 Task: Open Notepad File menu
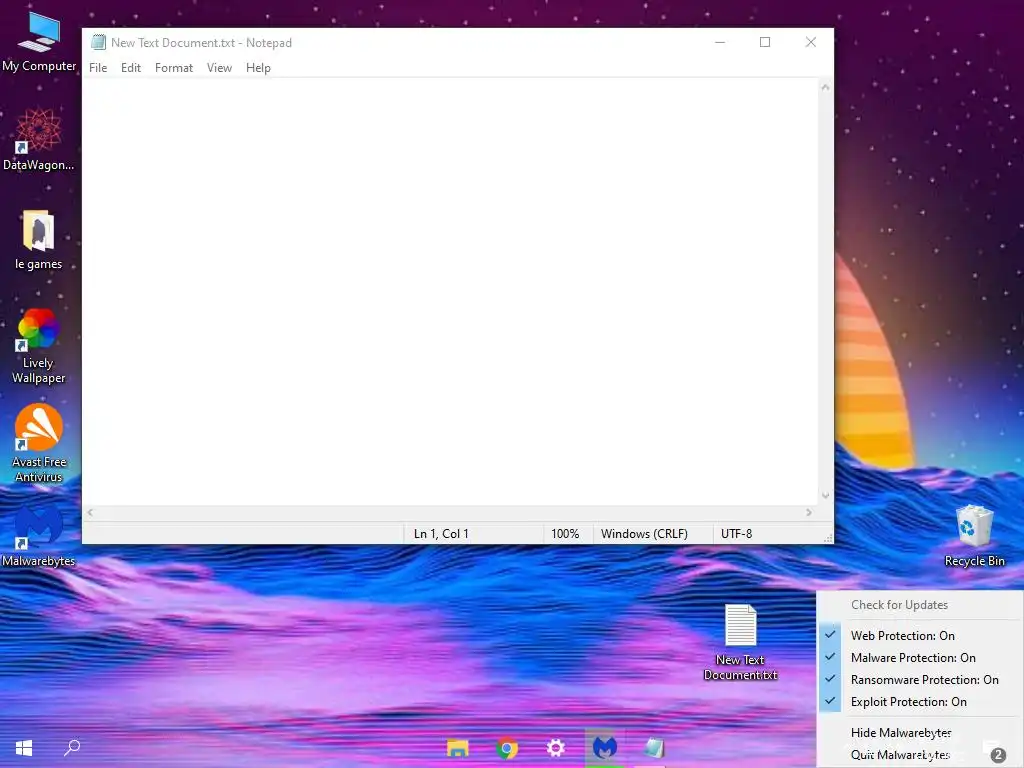(98, 68)
